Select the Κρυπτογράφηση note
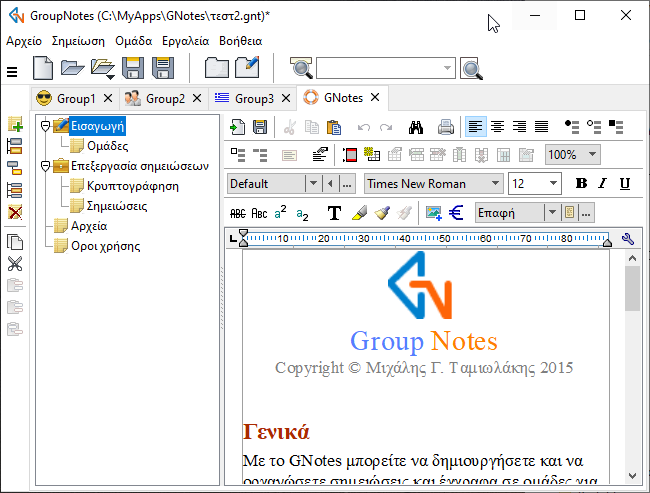This screenshot has width=650, height=493. [x=133, y=186]
